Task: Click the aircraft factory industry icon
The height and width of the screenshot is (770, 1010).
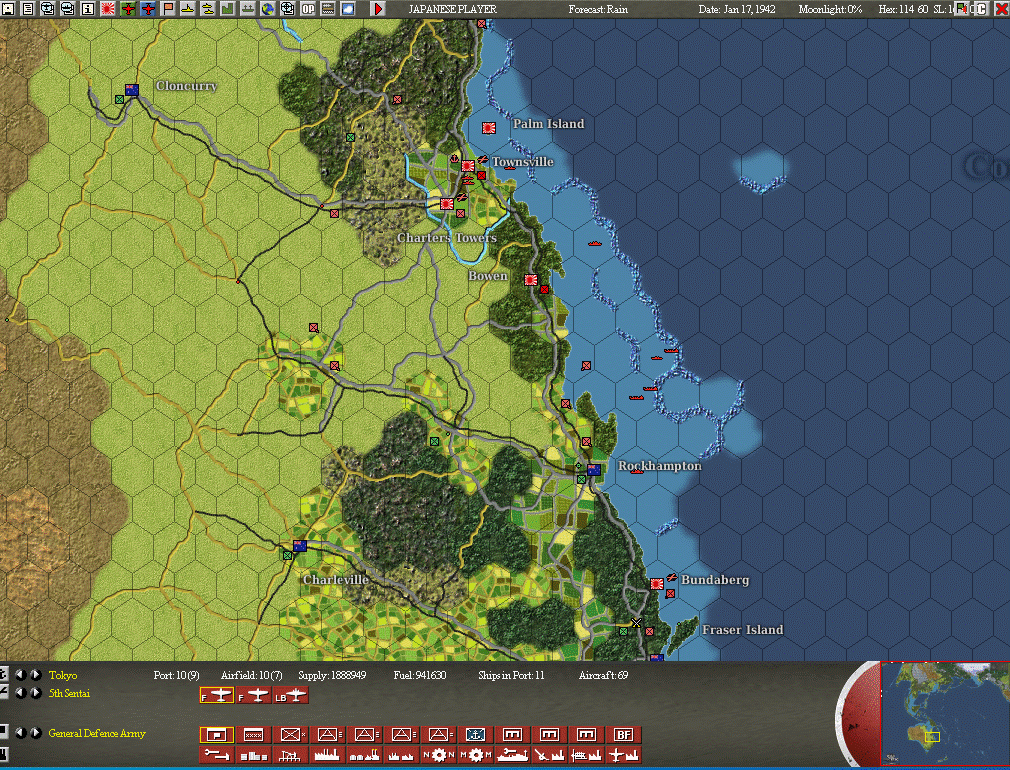Action: (x=623, y=755)
